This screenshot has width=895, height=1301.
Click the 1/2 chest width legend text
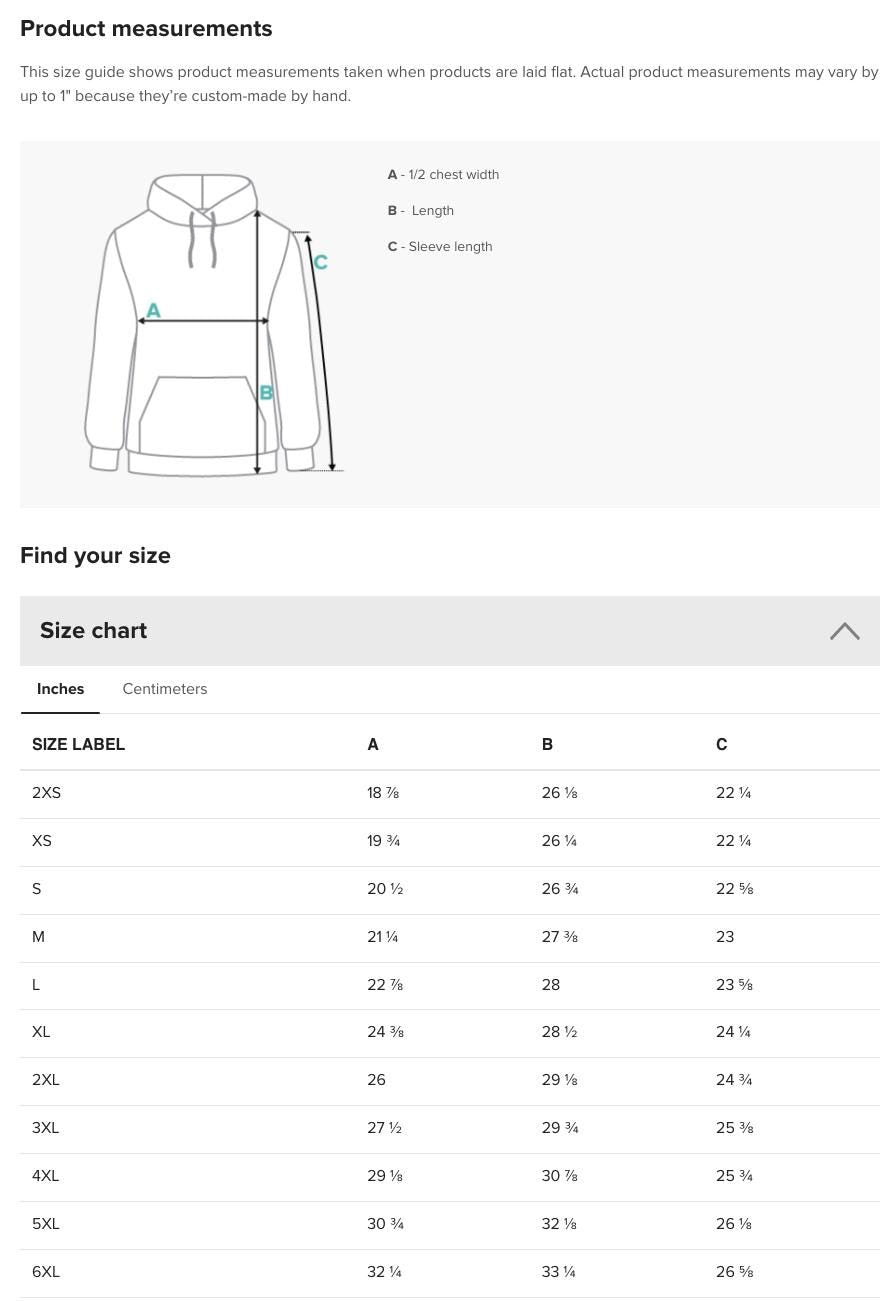coord(450,175)
